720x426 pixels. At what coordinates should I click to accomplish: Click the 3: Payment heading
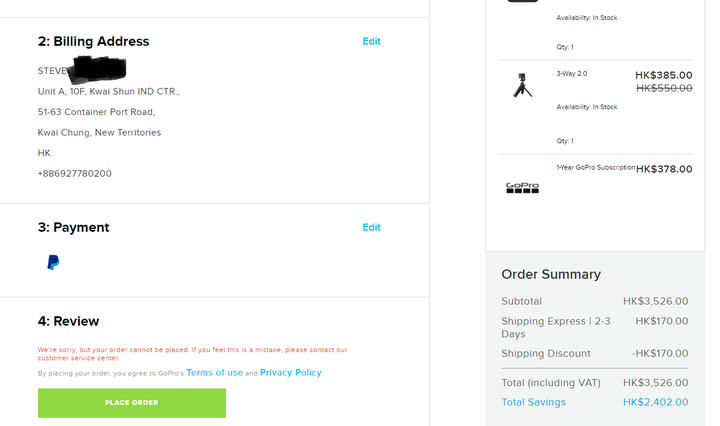tap(73, 227)
